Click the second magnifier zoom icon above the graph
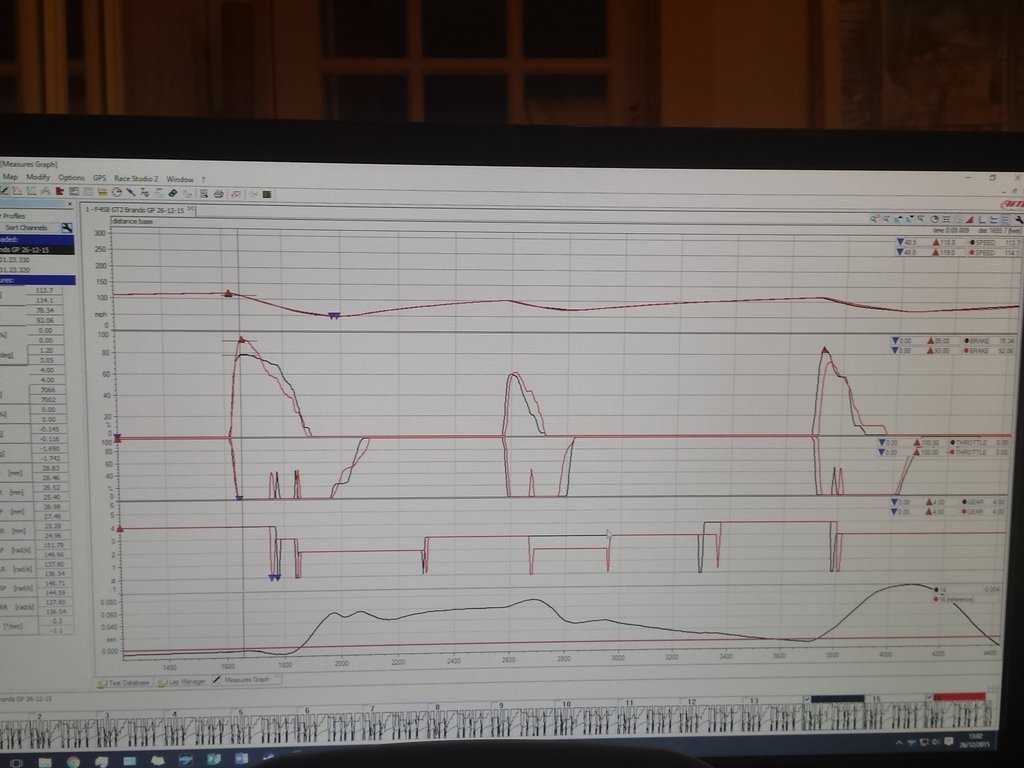This screenshot has height=768, width=1024. (x=886, y=219)
